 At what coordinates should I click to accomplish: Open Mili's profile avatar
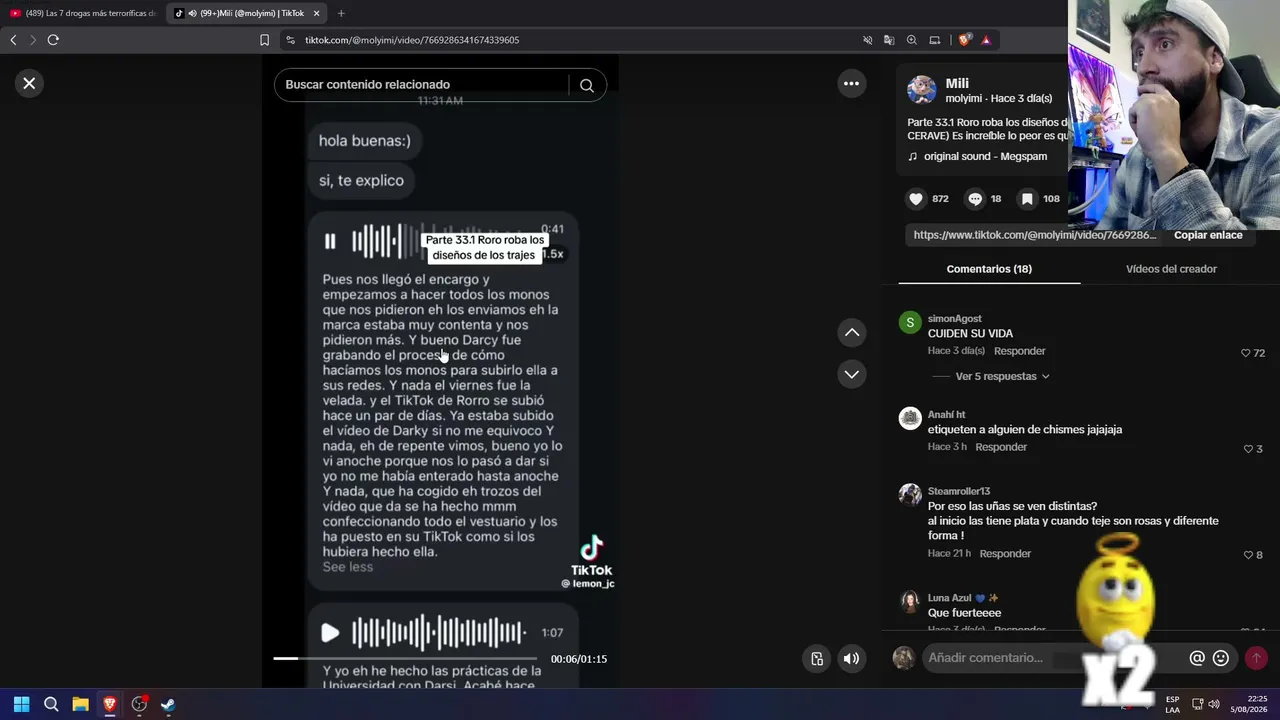point(921,90)
